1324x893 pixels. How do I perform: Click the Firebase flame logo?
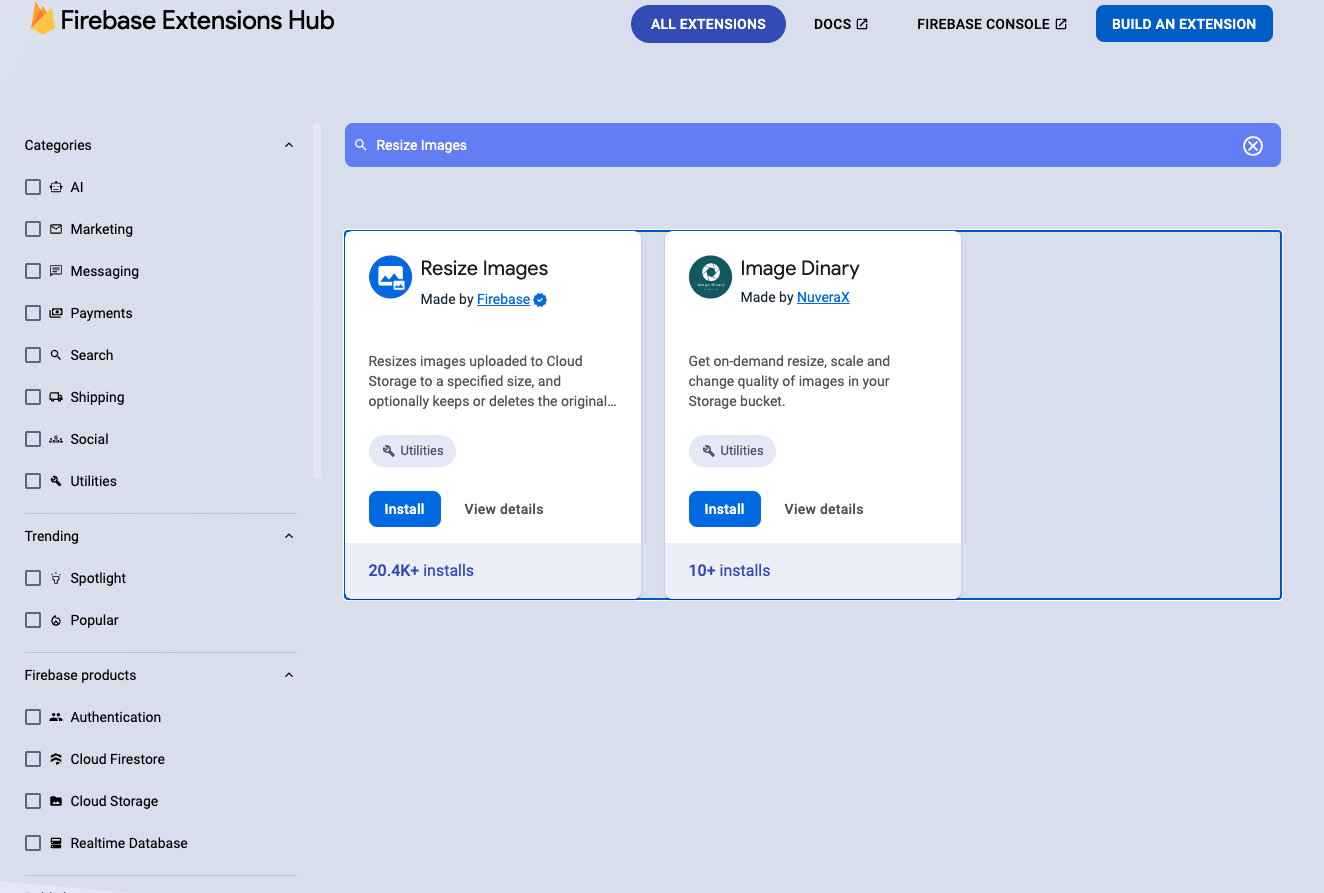pos(42,18)
